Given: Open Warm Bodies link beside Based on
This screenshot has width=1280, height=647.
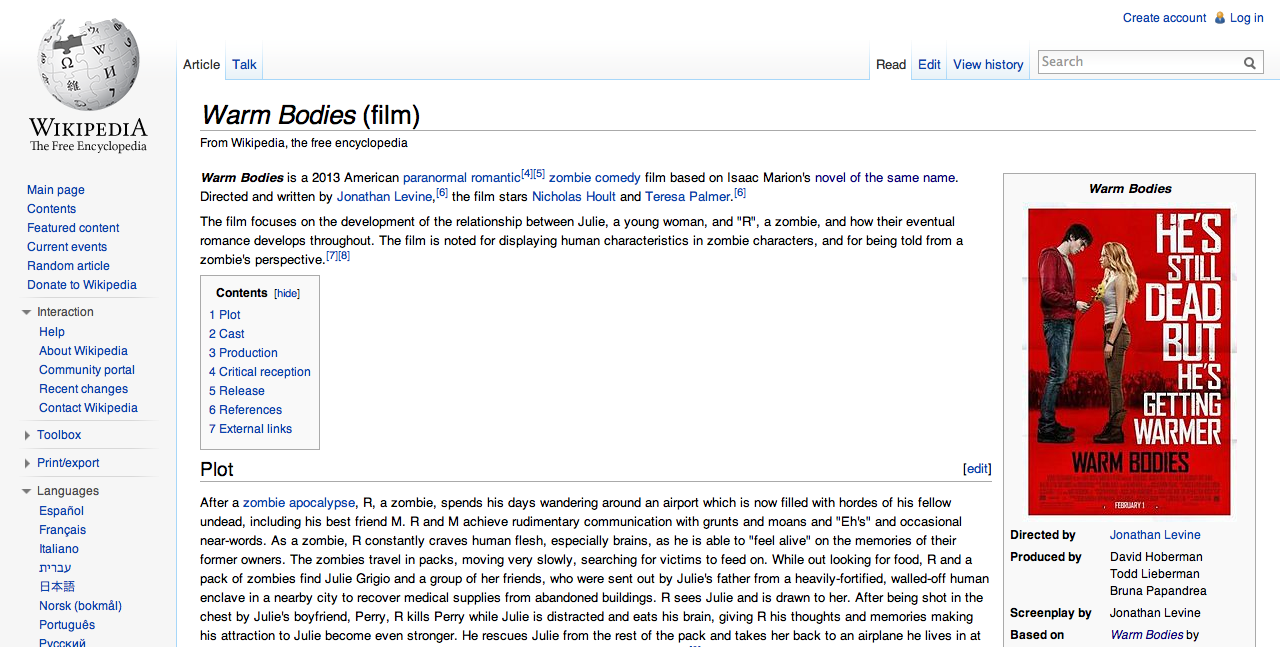Looking at the screenshot, I should tap(1147, 635).
